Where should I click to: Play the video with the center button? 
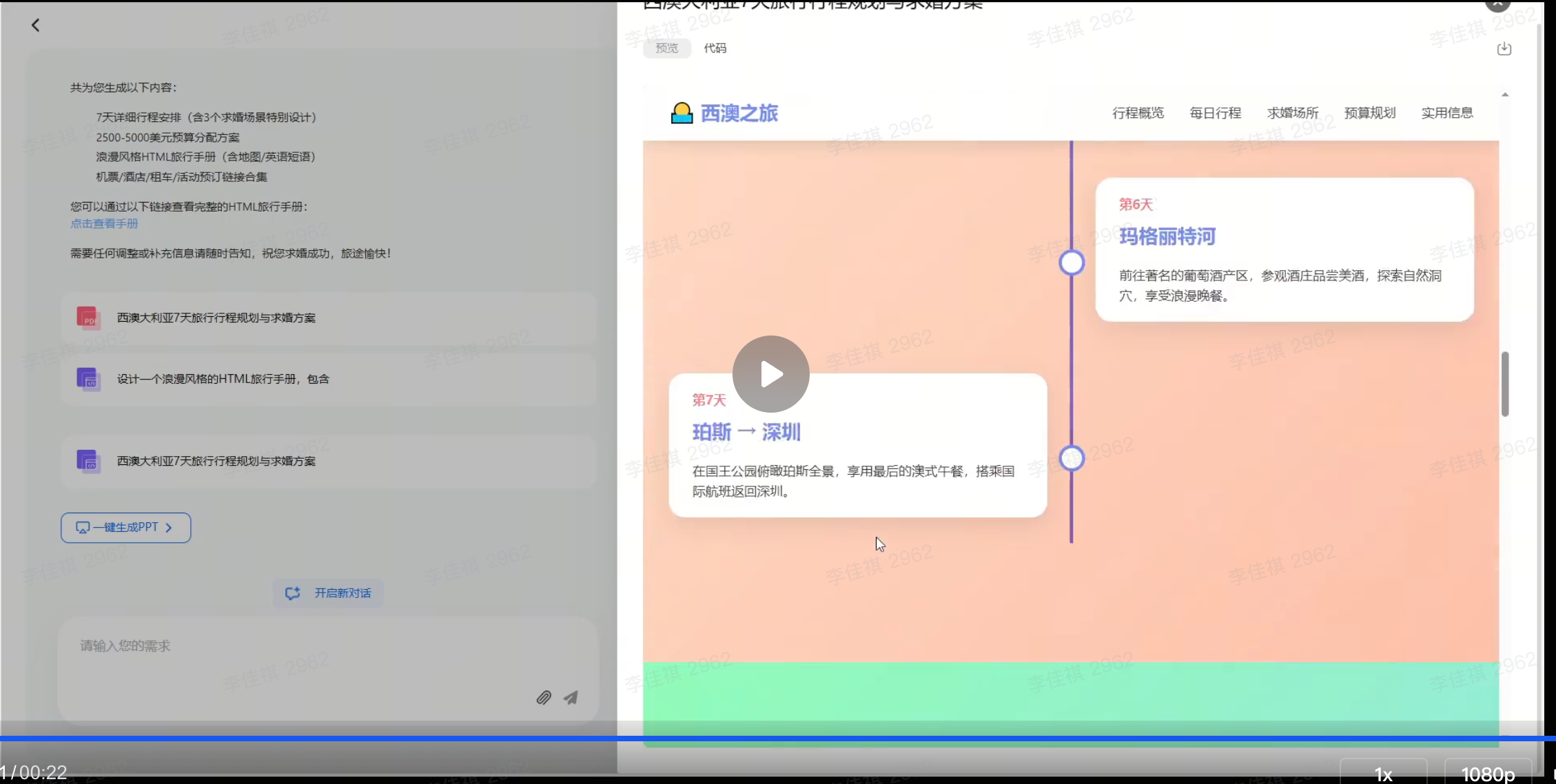tap(770, 374)
